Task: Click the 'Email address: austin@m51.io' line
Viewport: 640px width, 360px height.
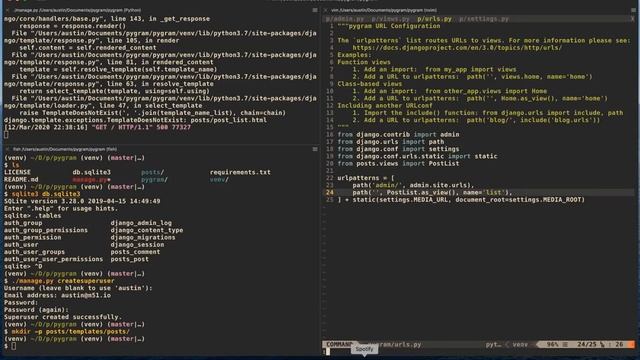Action: (57, 295)
